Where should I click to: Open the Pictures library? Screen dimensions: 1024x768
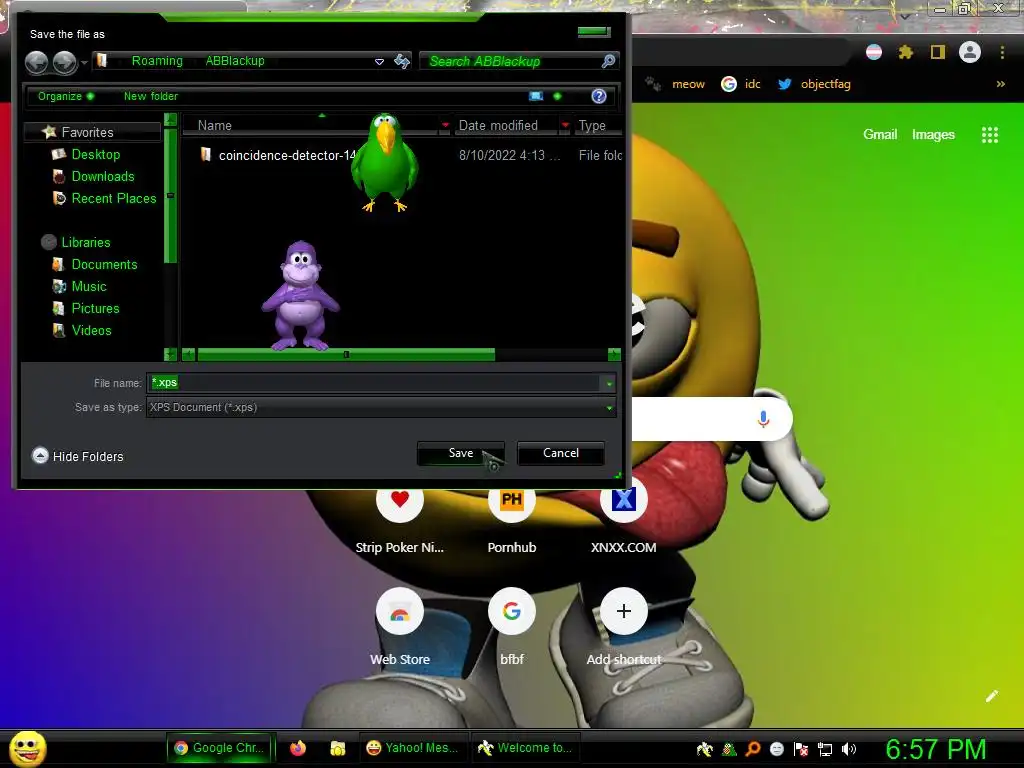95,308
